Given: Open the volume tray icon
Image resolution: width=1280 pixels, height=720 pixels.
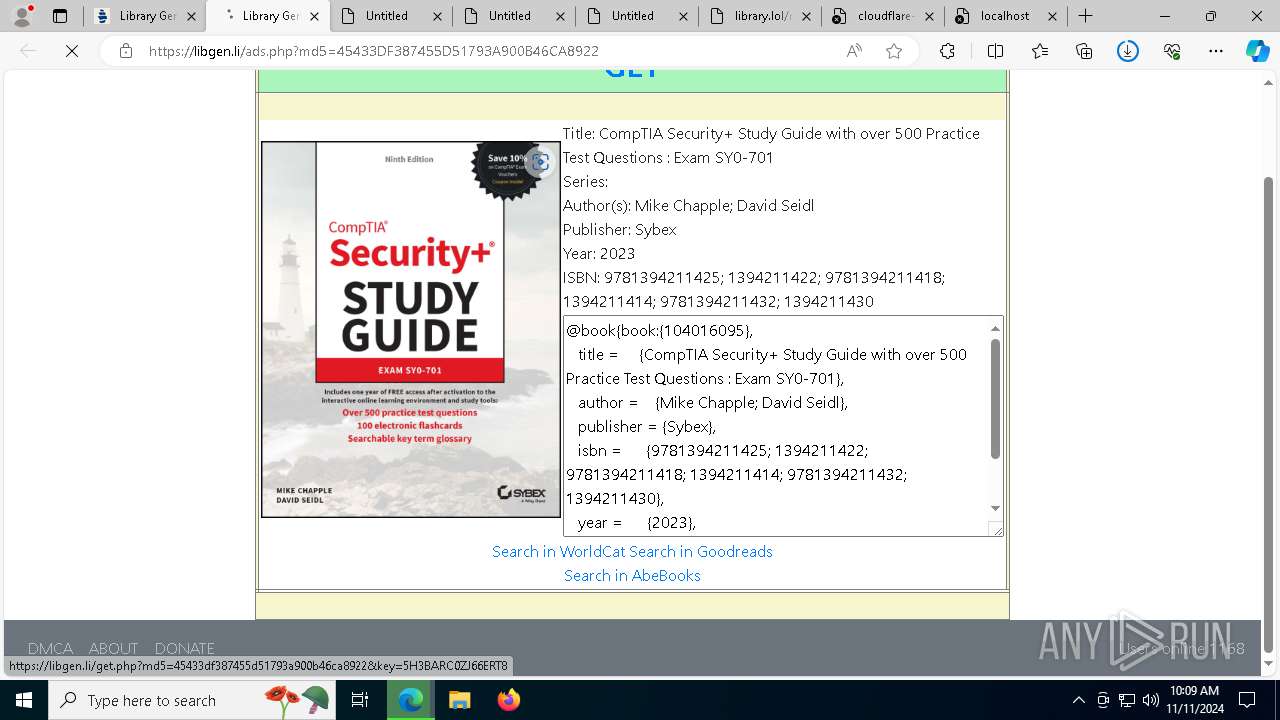Looking at the screenshot, I should [1151, 700].
